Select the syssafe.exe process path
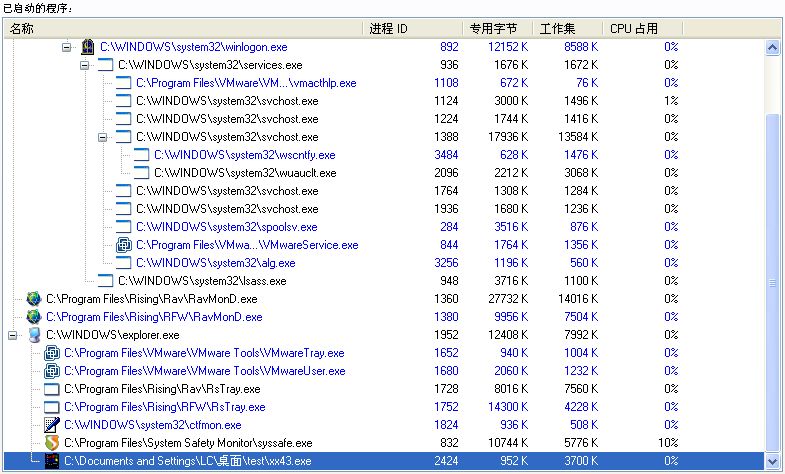785x474 pixels. coord(188,443)
